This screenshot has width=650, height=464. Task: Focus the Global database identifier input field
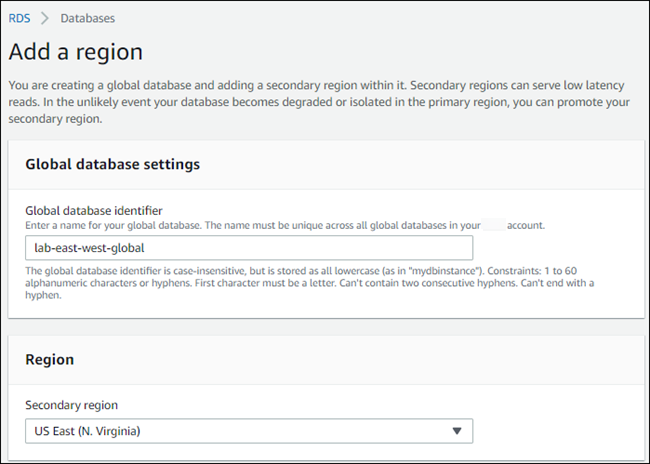pos(300,248)
